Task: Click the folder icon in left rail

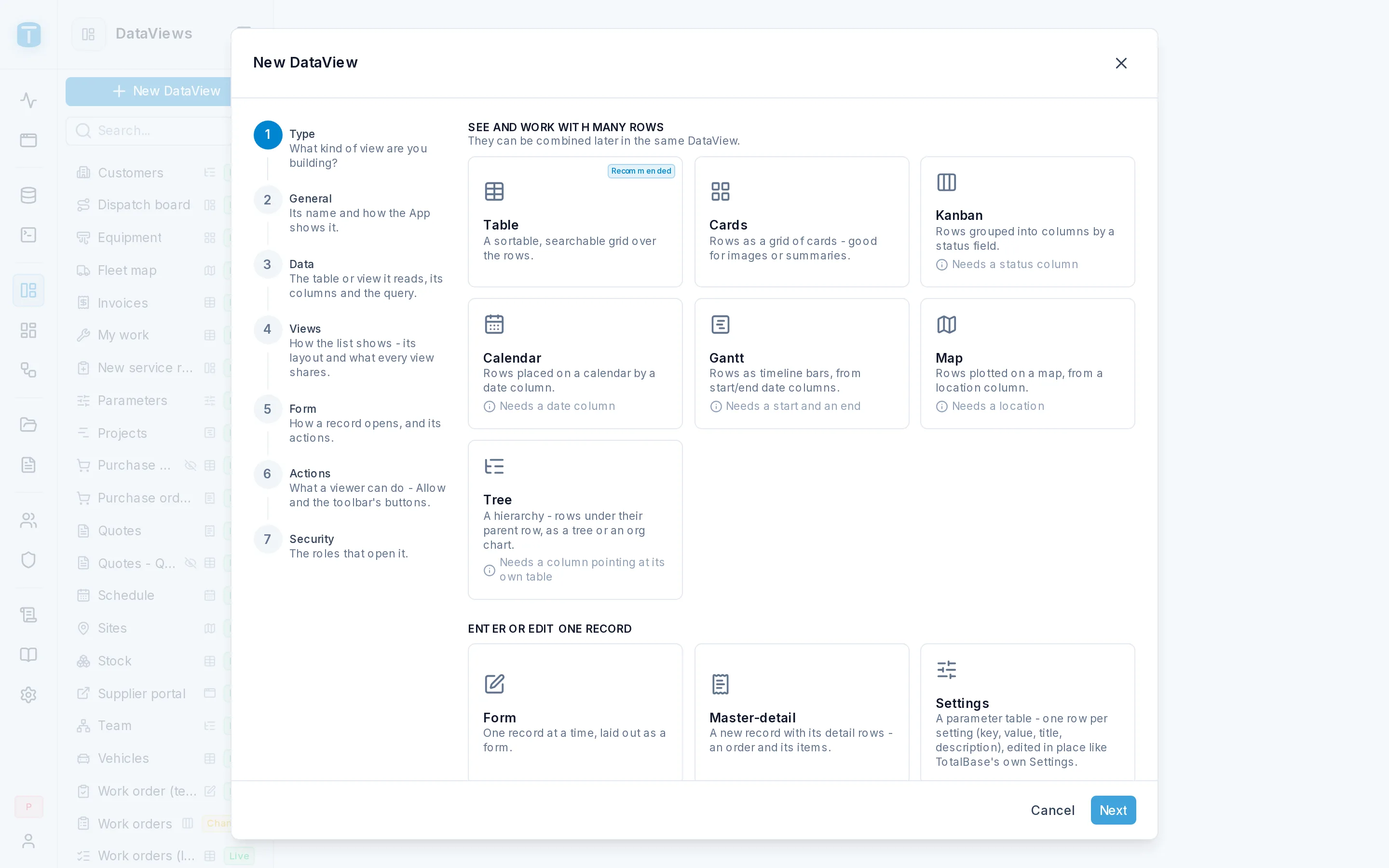Action: pyautogui.click(x=28, y=425)
